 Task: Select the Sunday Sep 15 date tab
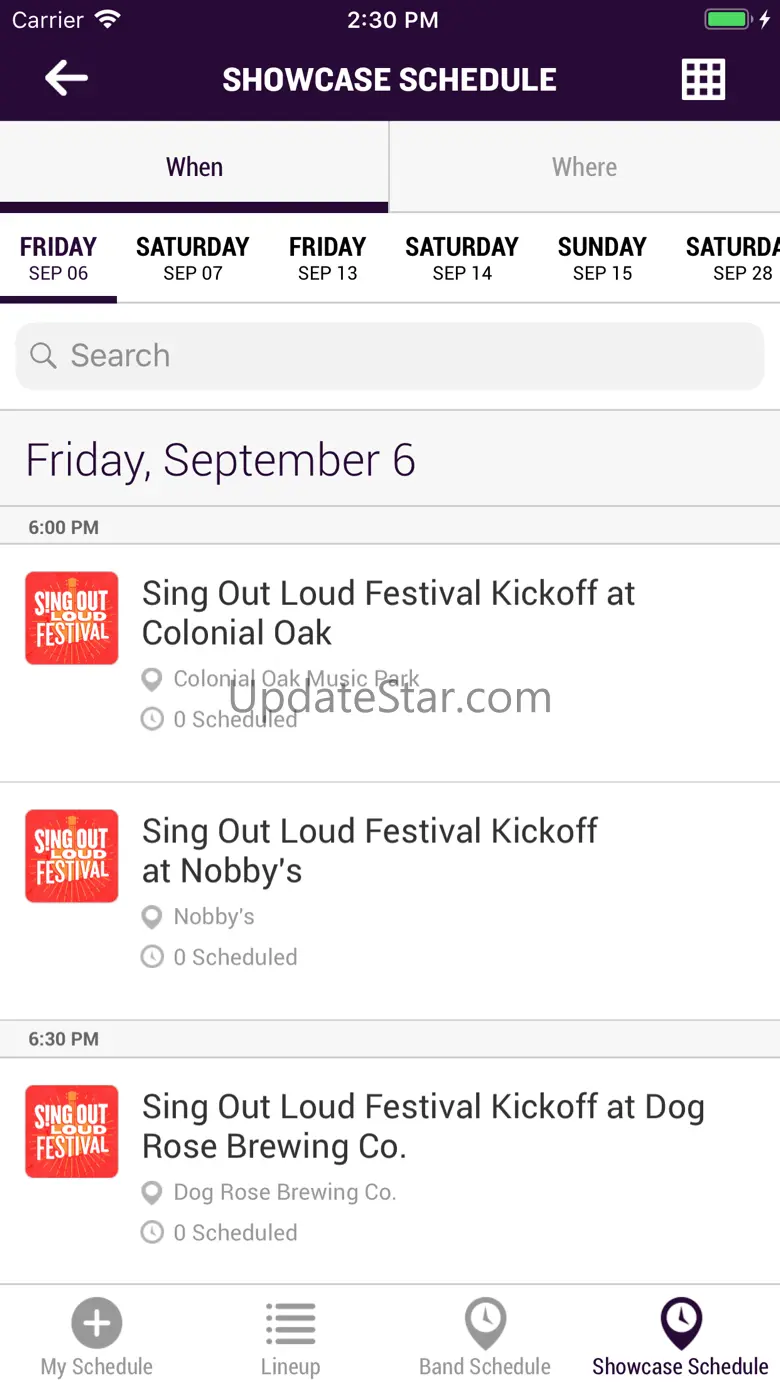pos(602,259)
